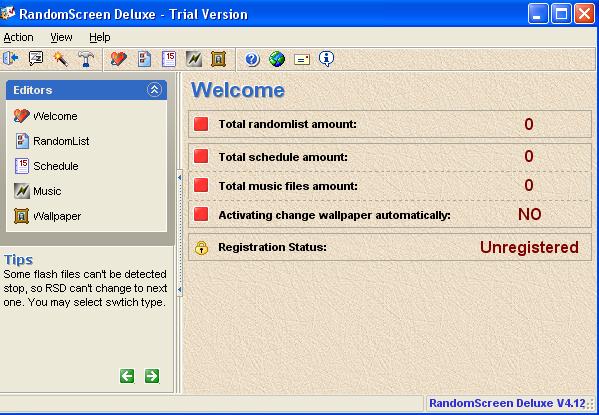The width and height of the screenshot is (599, 415).
Task: Click the envelope email icon
Action: coord(302,60)
